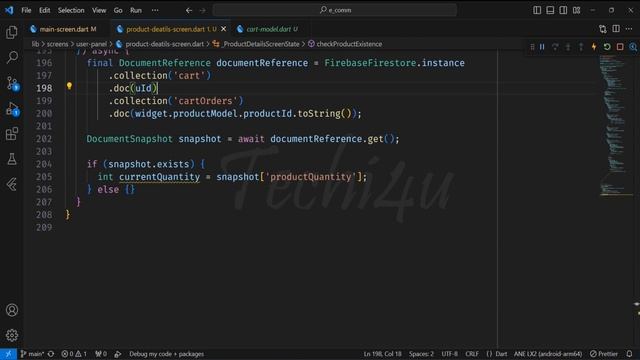
Task: Open remote window indicator in status bar
Action: (8, 354)
